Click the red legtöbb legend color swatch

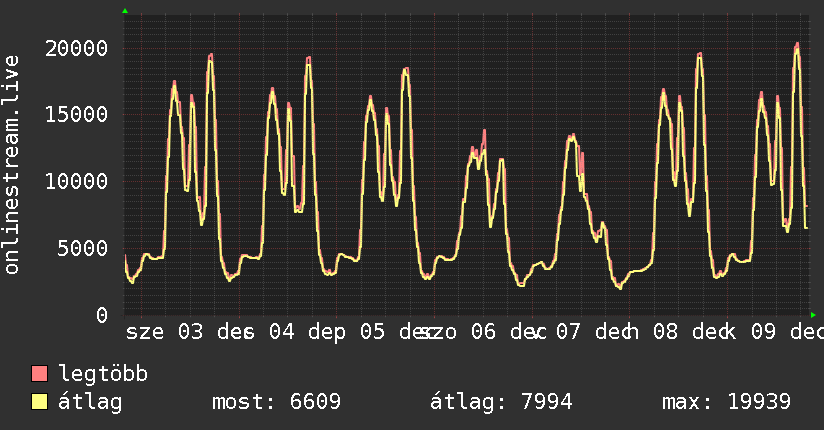[x=39, y=374]
